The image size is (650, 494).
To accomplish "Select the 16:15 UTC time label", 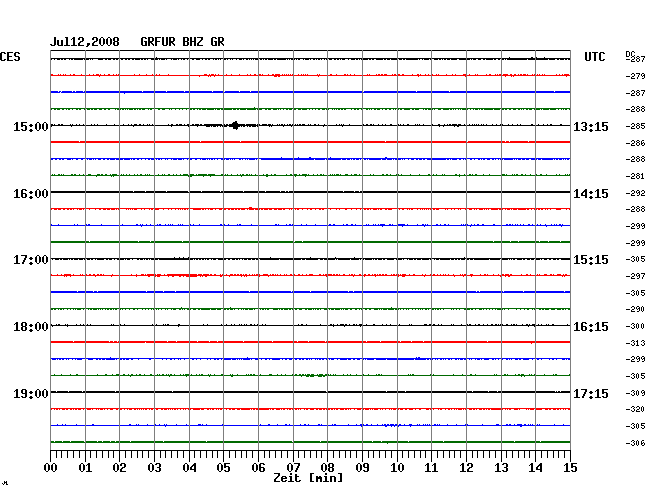I will click(591, 327).
